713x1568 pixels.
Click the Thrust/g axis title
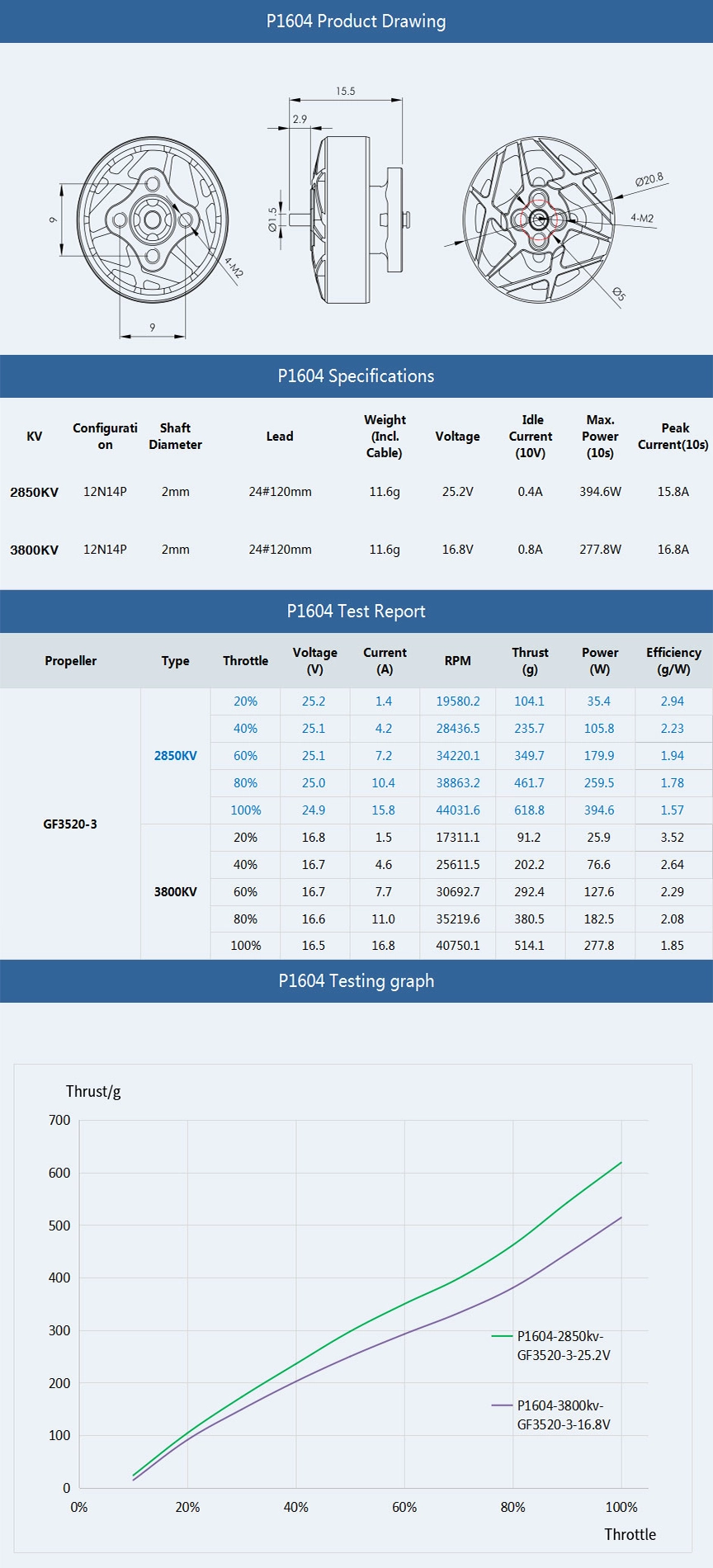[93, 1092]
